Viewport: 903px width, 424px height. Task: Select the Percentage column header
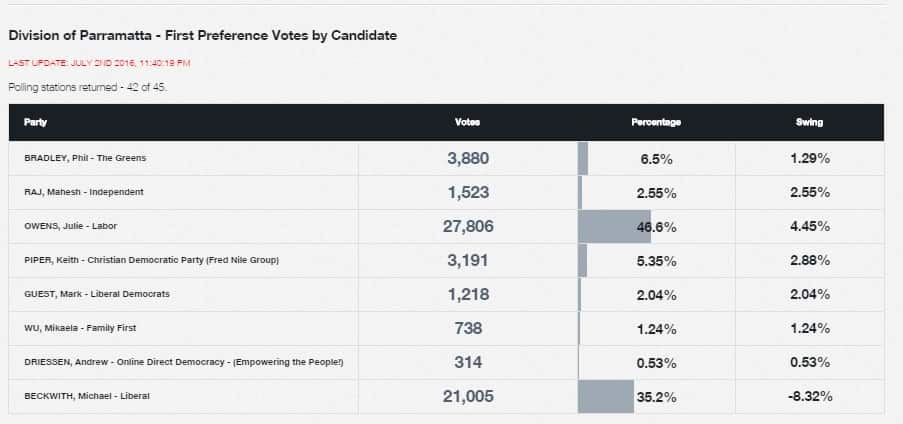pyautogui.click(x=656, y=122)
